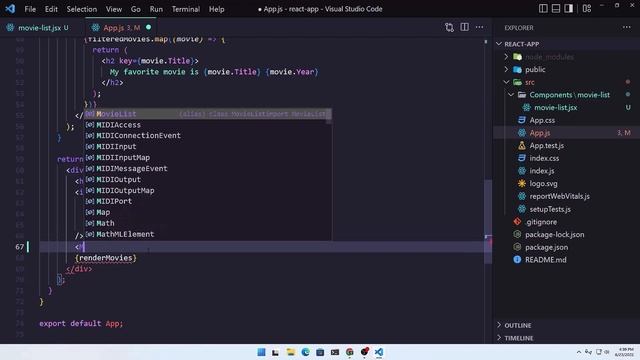This screenshot has height=360, width=640.
Task: Open Google Chrome from taskbar
Action: coord(349,352)
